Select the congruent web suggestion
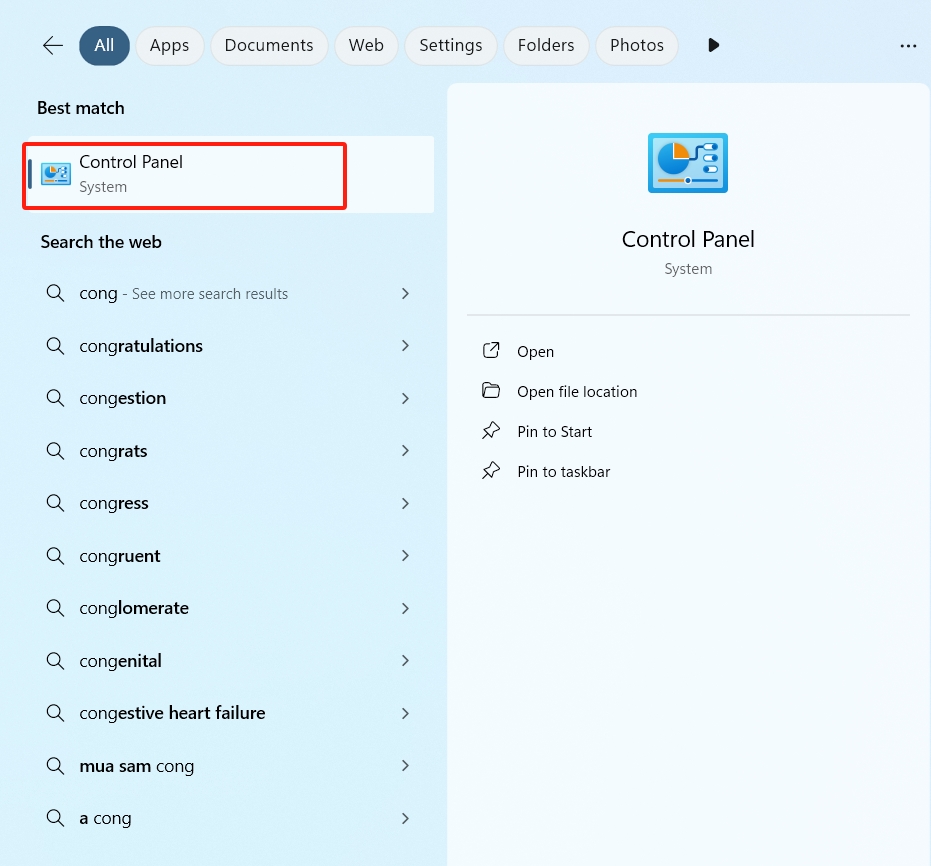Image resolution: width=931 pixels, height=866 pixels. click(120, 556)
